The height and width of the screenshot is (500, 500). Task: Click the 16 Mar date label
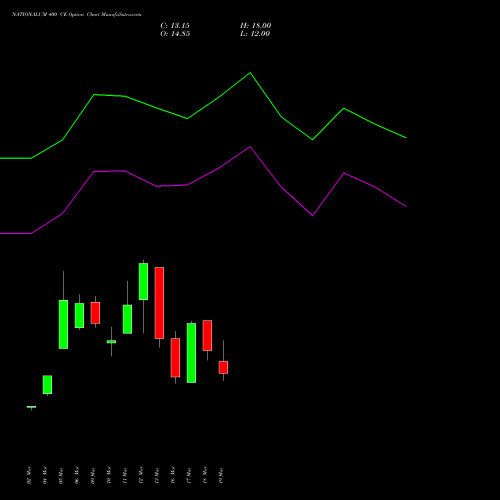[173, 475]
